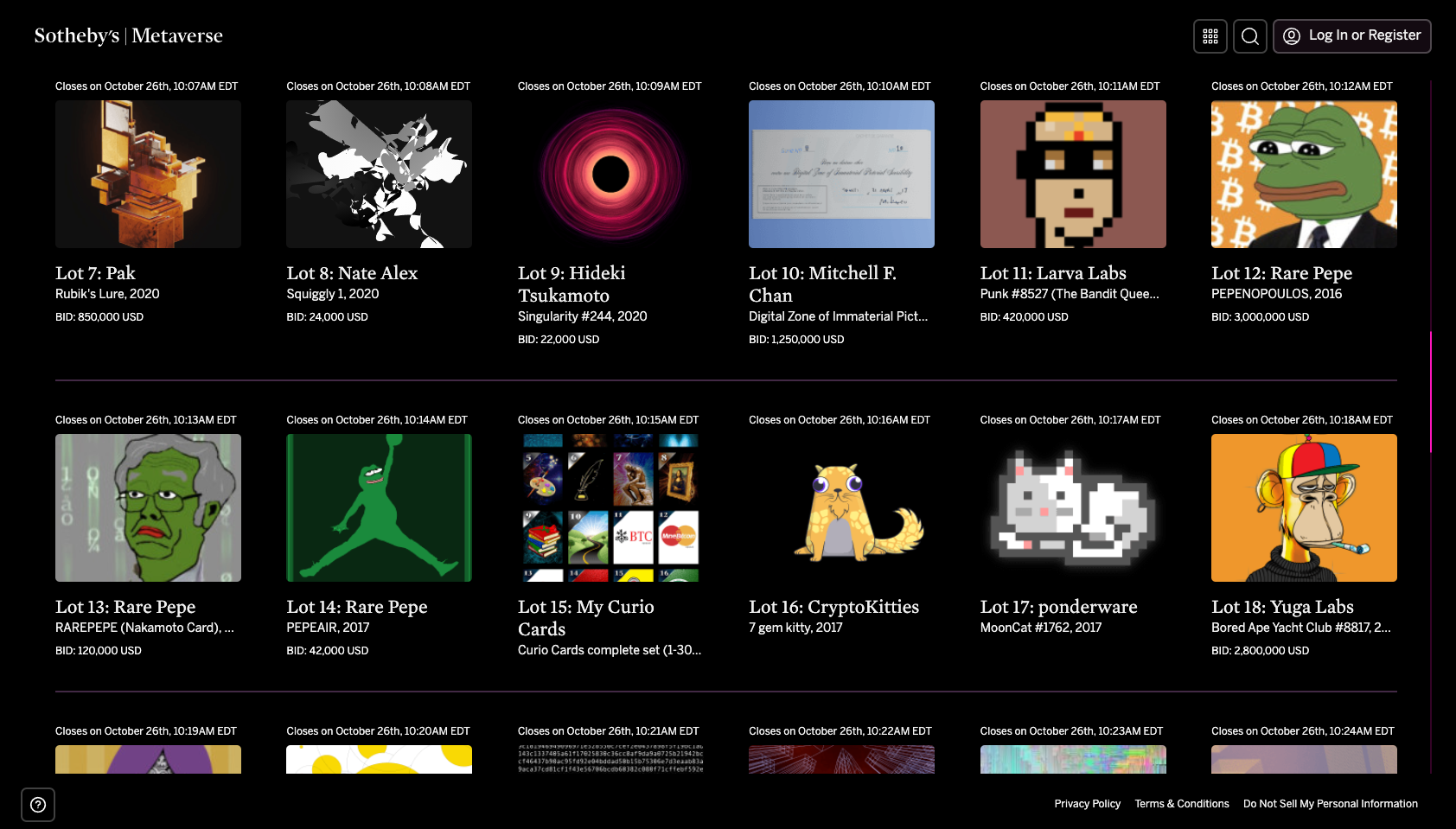
Task: Click 'BID: 22,000 USD' on Lot 9
Action: coord(559,340)
